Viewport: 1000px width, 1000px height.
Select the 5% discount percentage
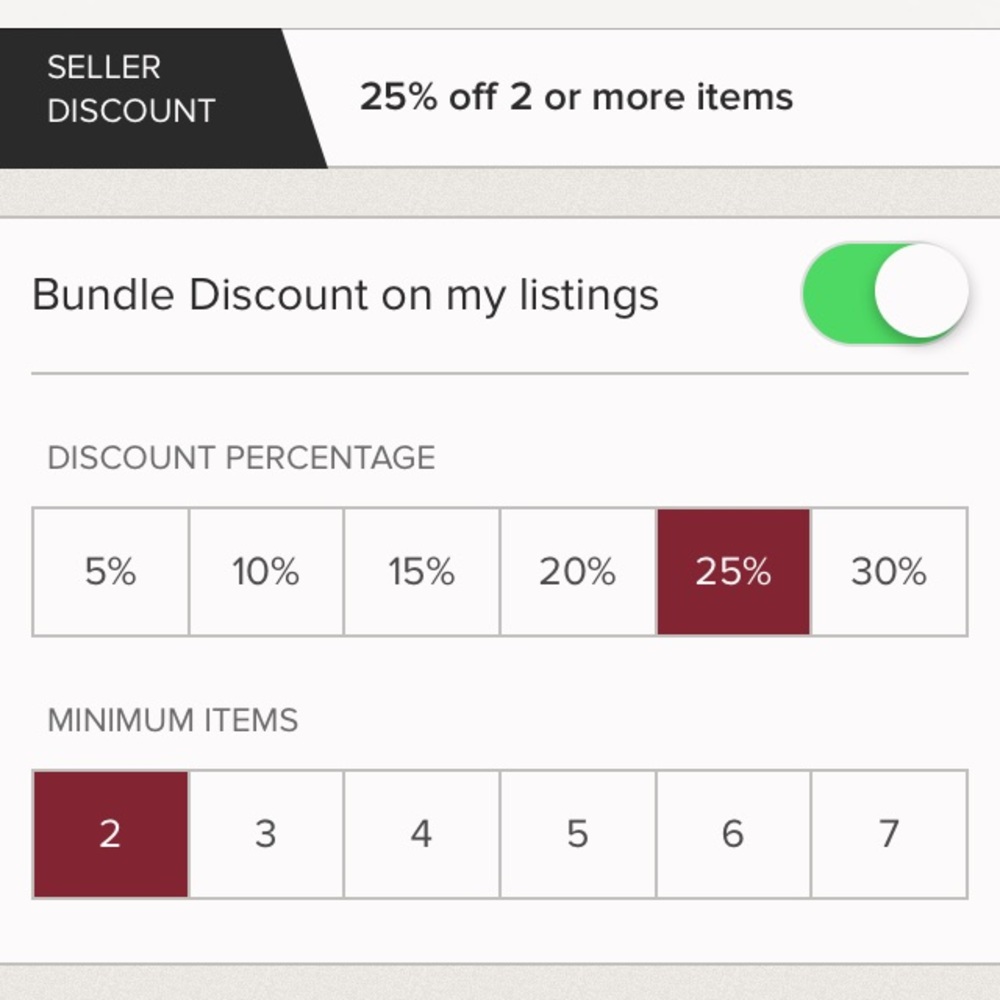[x=111, y=572]
